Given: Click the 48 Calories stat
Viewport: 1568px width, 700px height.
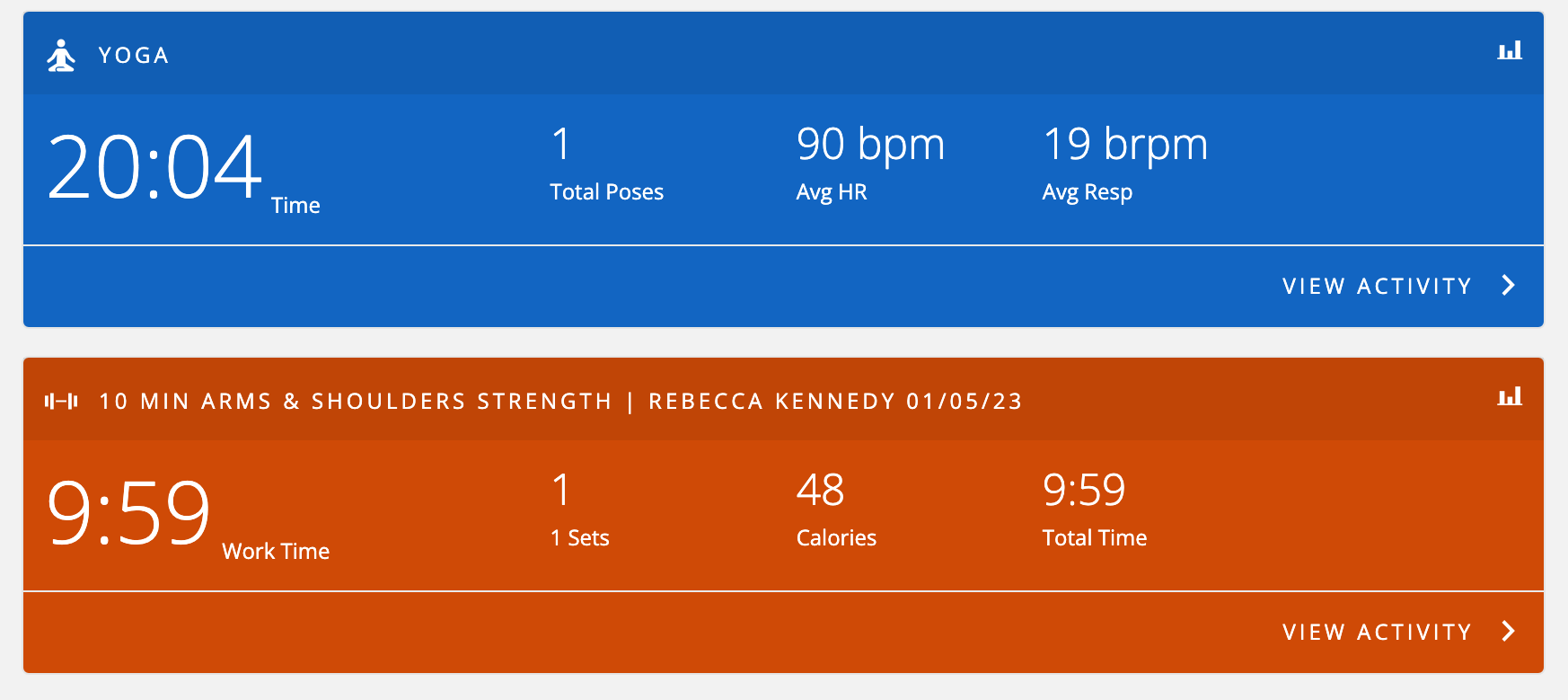Looking at the screenshot, I should pos(836,509).
